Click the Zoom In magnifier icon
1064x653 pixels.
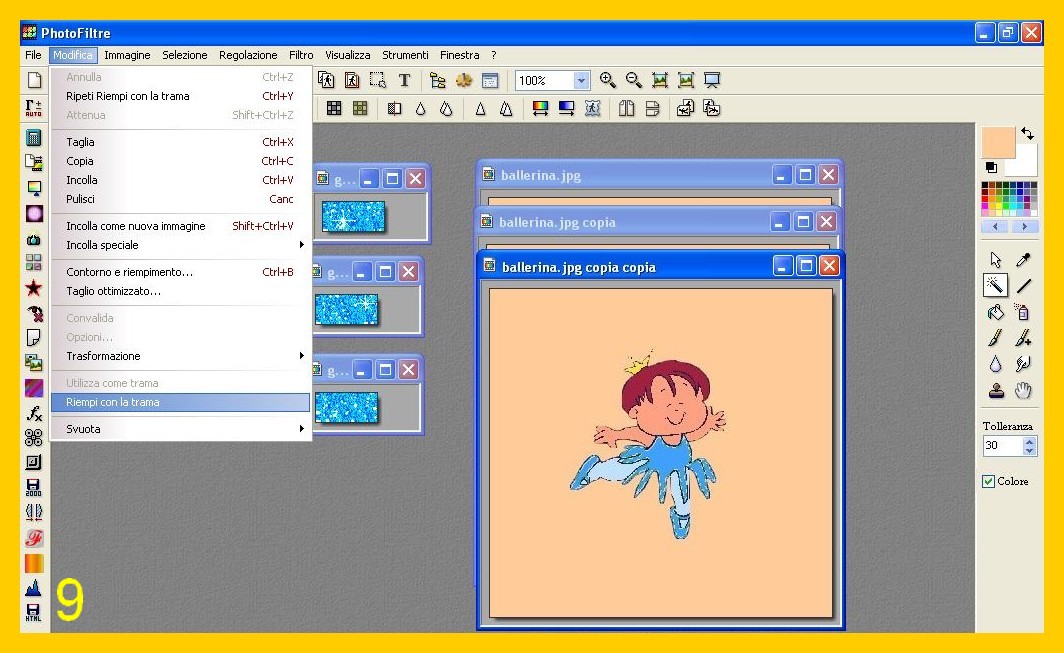pyautogui.click(x=607, y=81)
